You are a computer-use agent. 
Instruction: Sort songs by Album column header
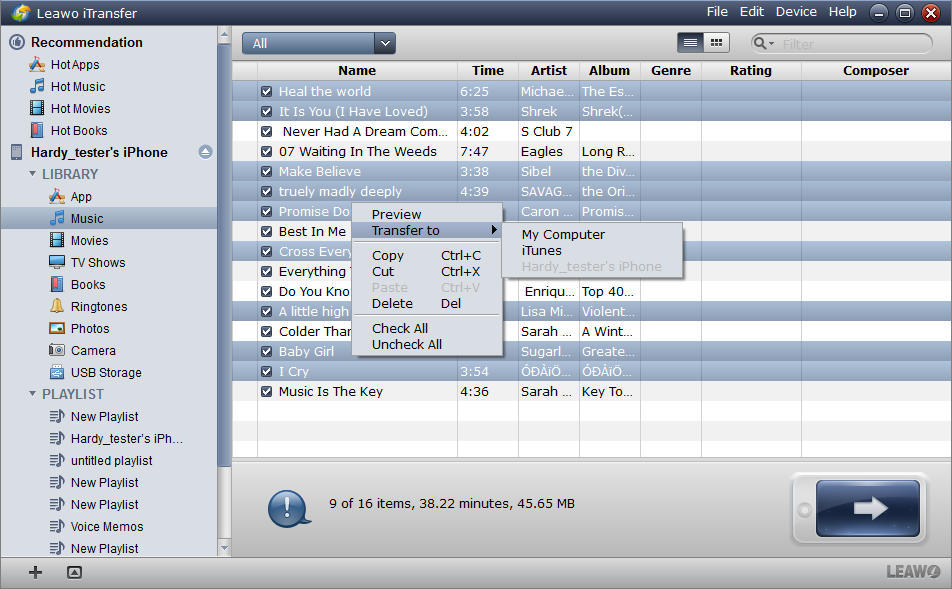click(x=610, y=70)
